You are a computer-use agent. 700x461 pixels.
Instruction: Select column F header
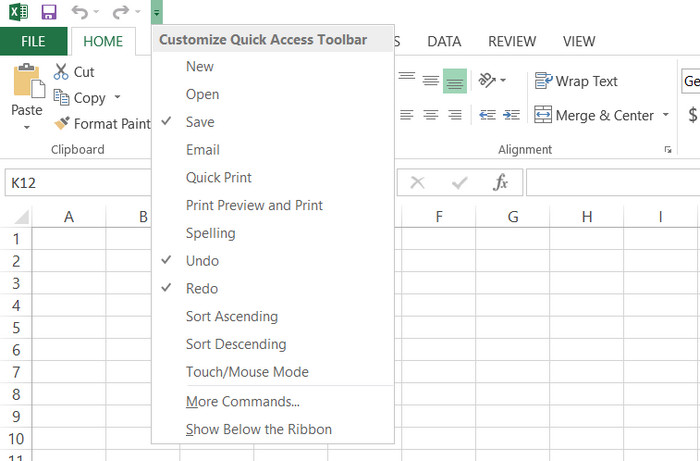439,216
